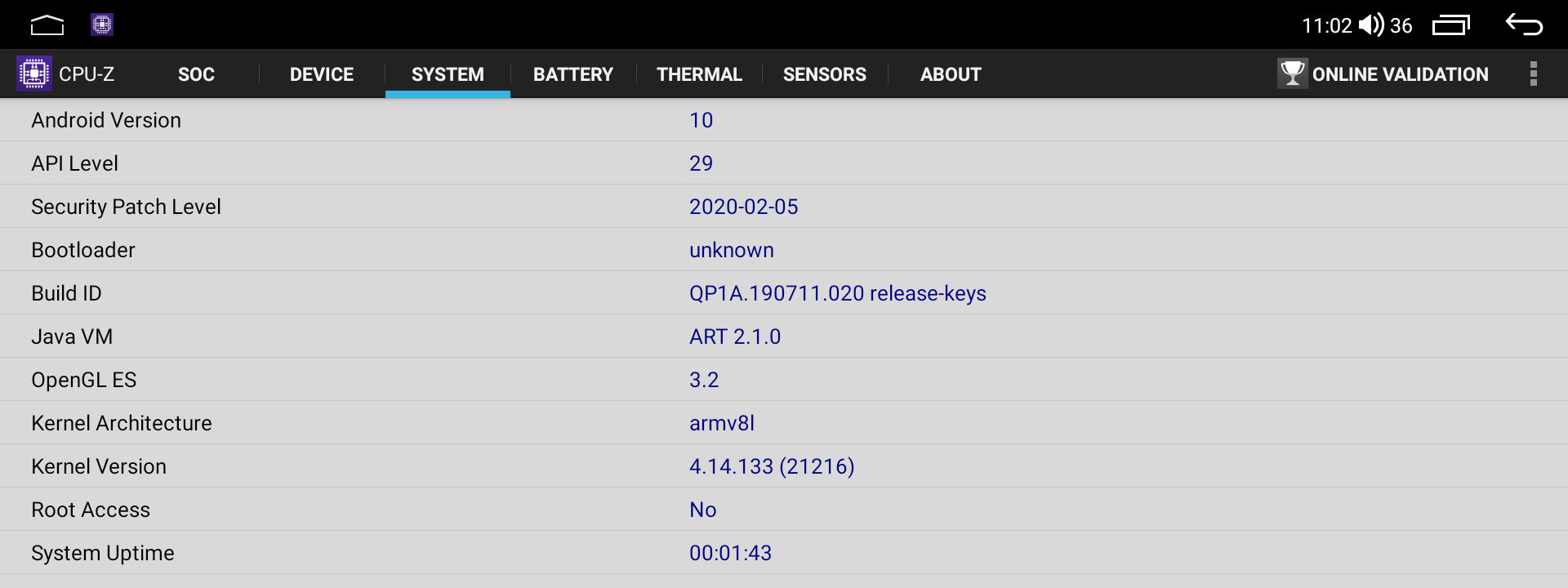Click the ONLINE VALIDATION button
Image resolution: width=1568 pixels, height=588 pixels.
(1383, 74)
